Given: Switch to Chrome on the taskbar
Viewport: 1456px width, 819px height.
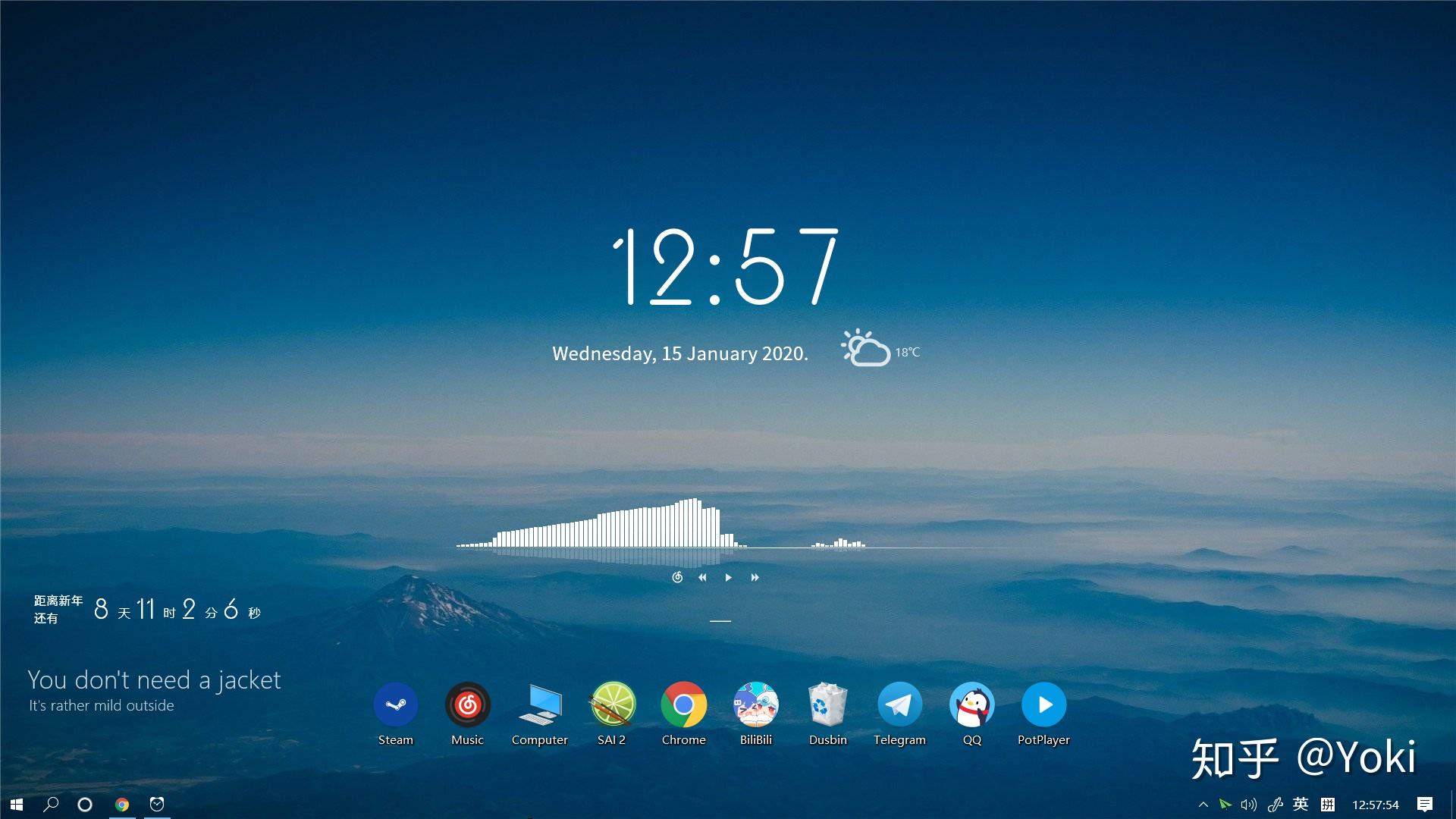Looking at the screenshot, I should (122, 804).
